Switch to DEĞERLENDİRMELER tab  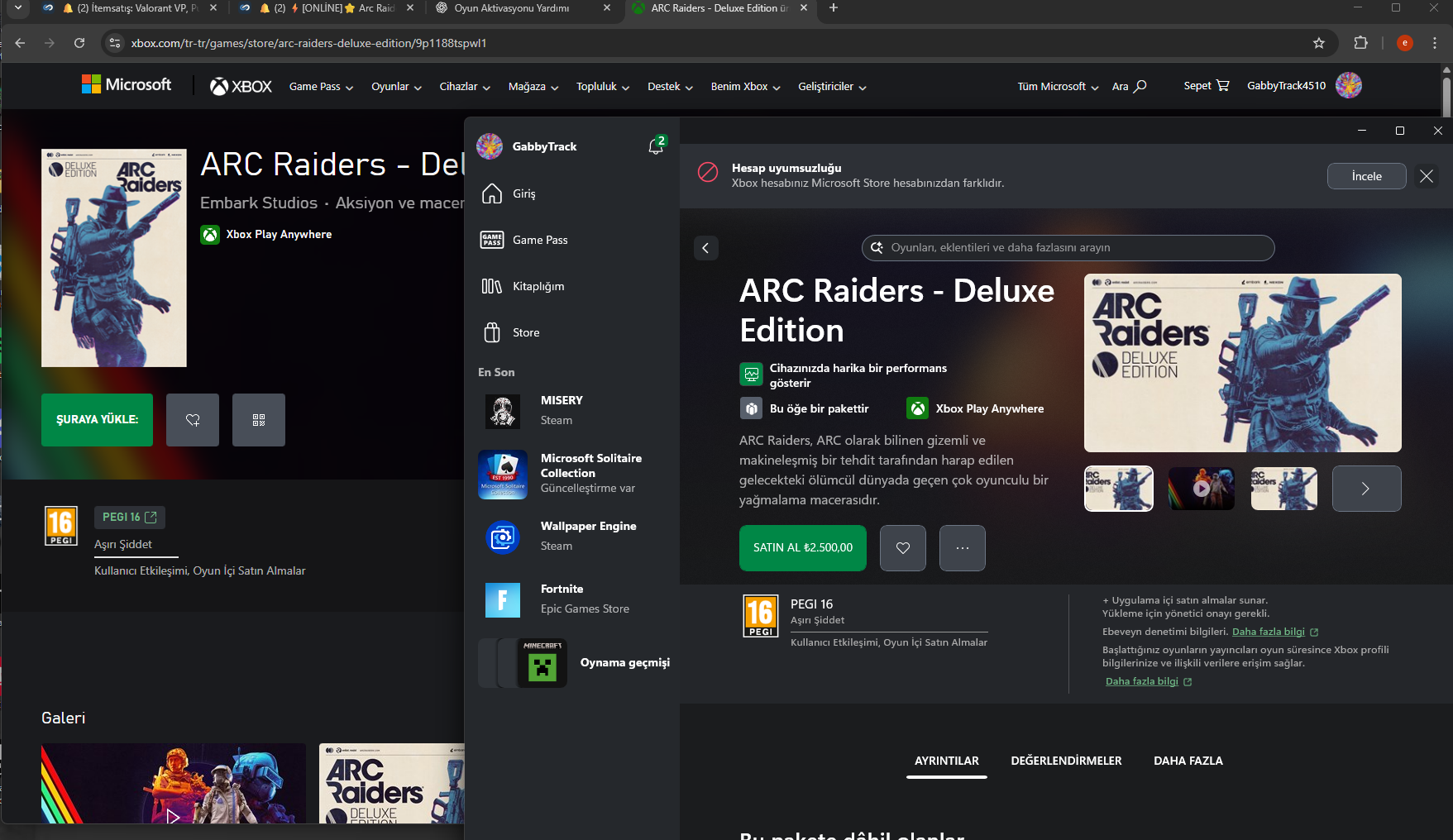tap(1066, 761)
